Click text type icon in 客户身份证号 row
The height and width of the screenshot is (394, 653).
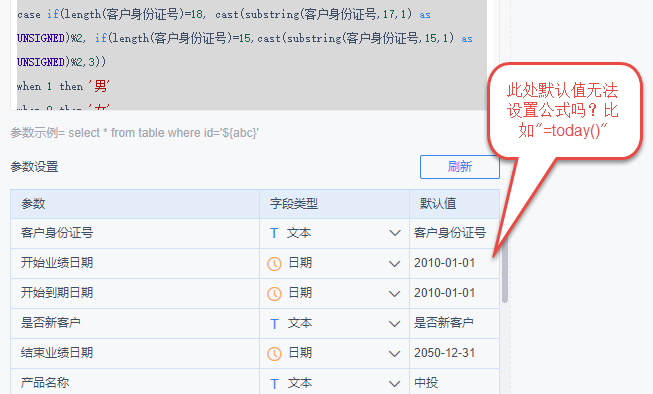tap(274, 233)
